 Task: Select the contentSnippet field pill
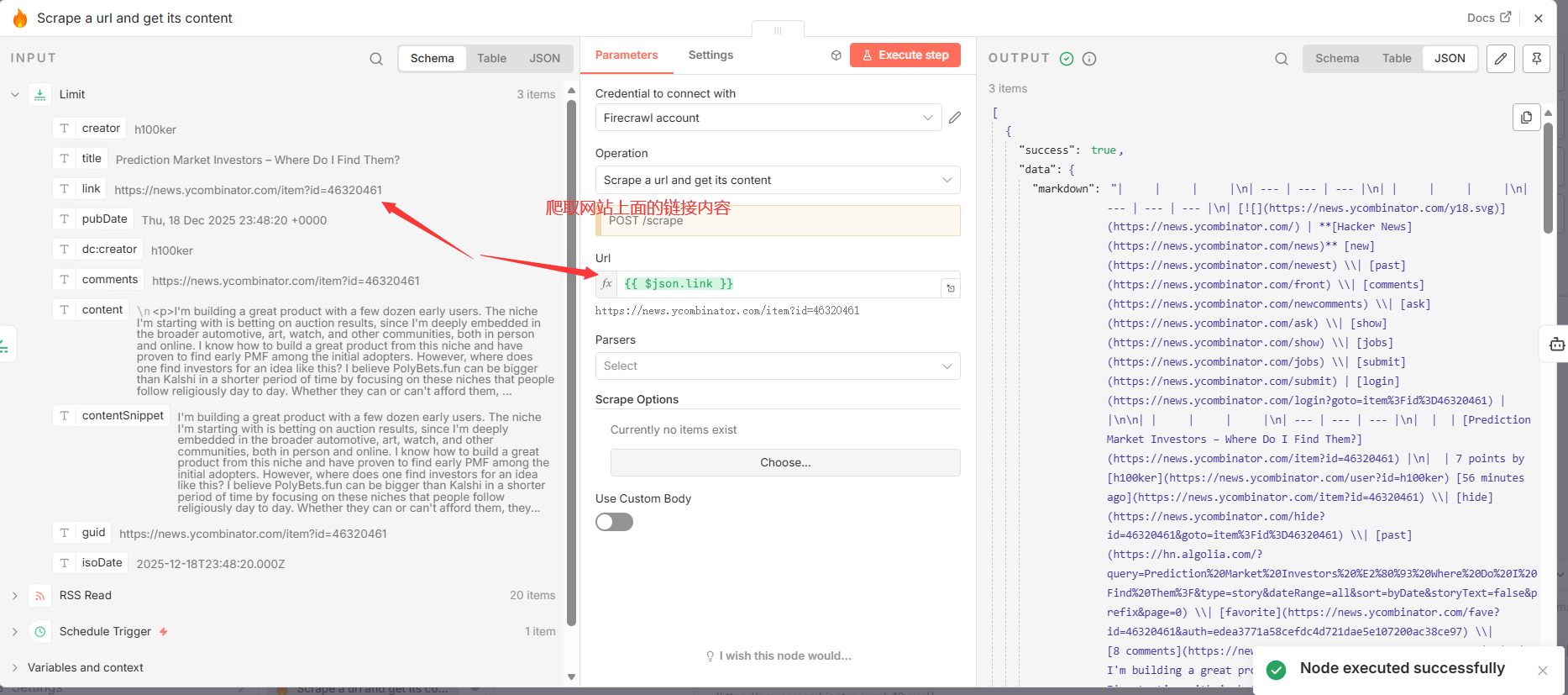[112, 415]
